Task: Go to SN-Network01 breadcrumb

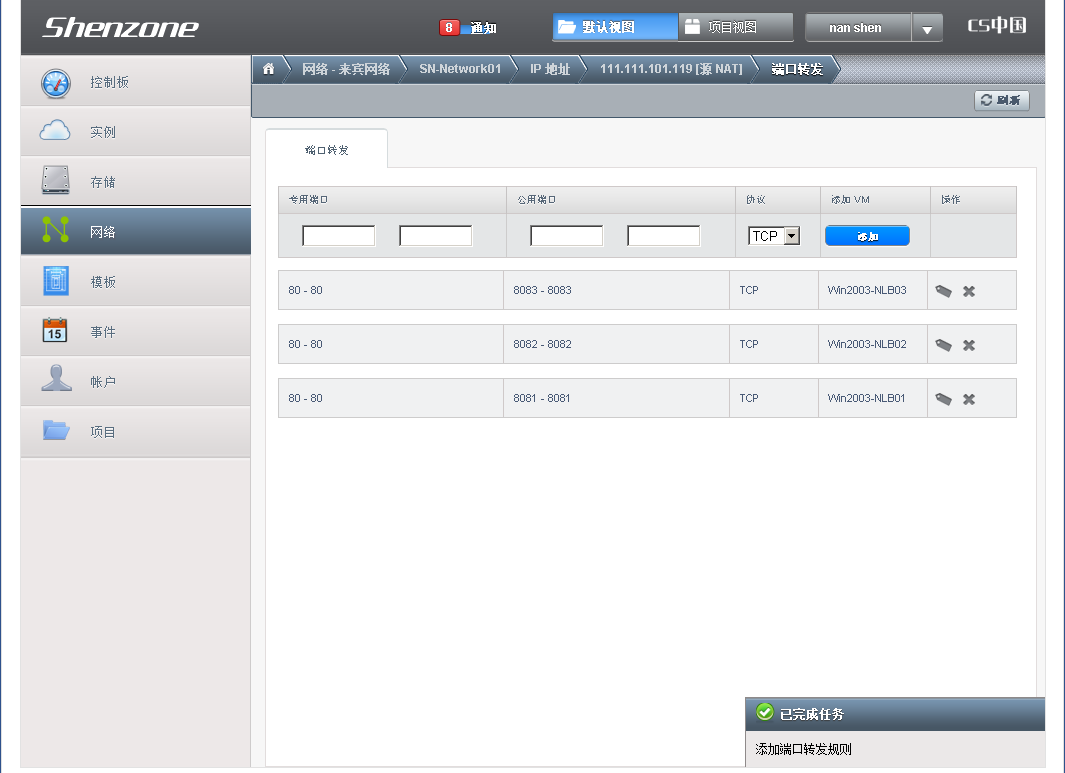Action: pyautogui.click(x=460, y=69)
